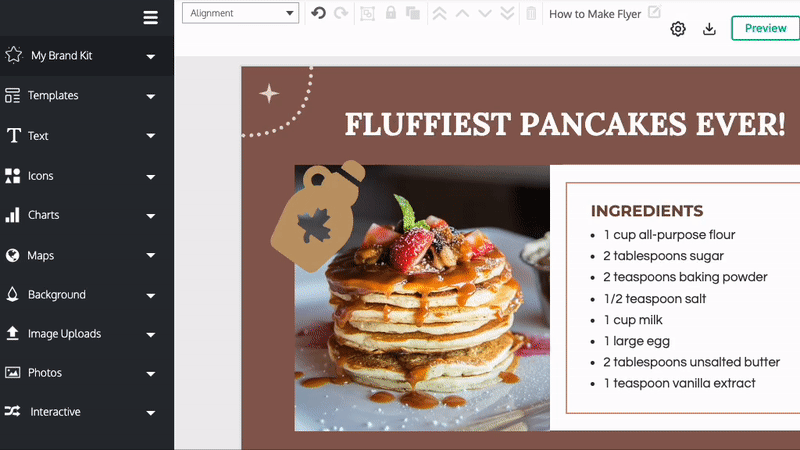Click the trash delete icon
The height and width of the screenshot is (450, 800).
[531, 13]
